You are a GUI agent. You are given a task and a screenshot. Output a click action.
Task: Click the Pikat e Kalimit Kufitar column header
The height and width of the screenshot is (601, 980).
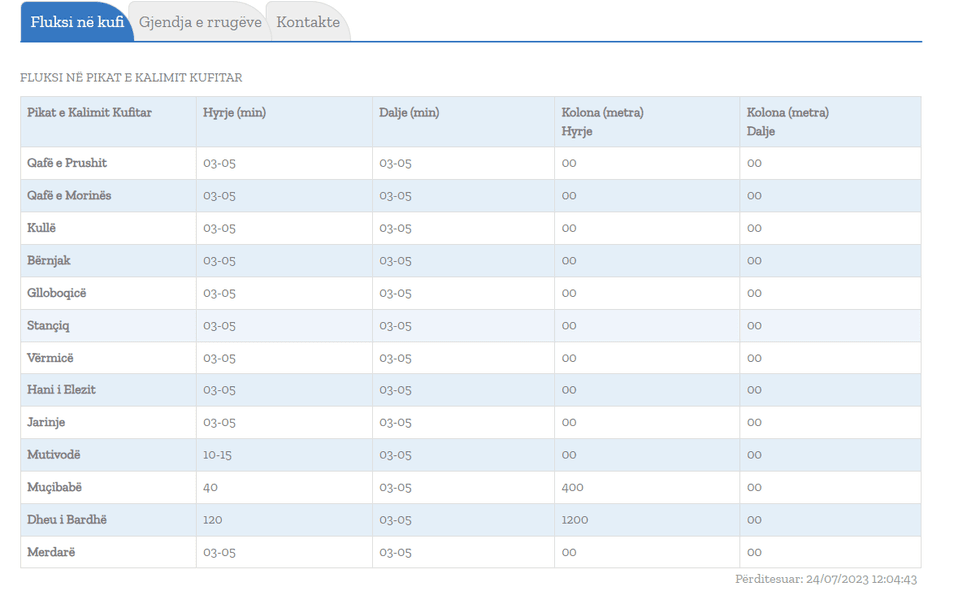click(x=89, y=113)
